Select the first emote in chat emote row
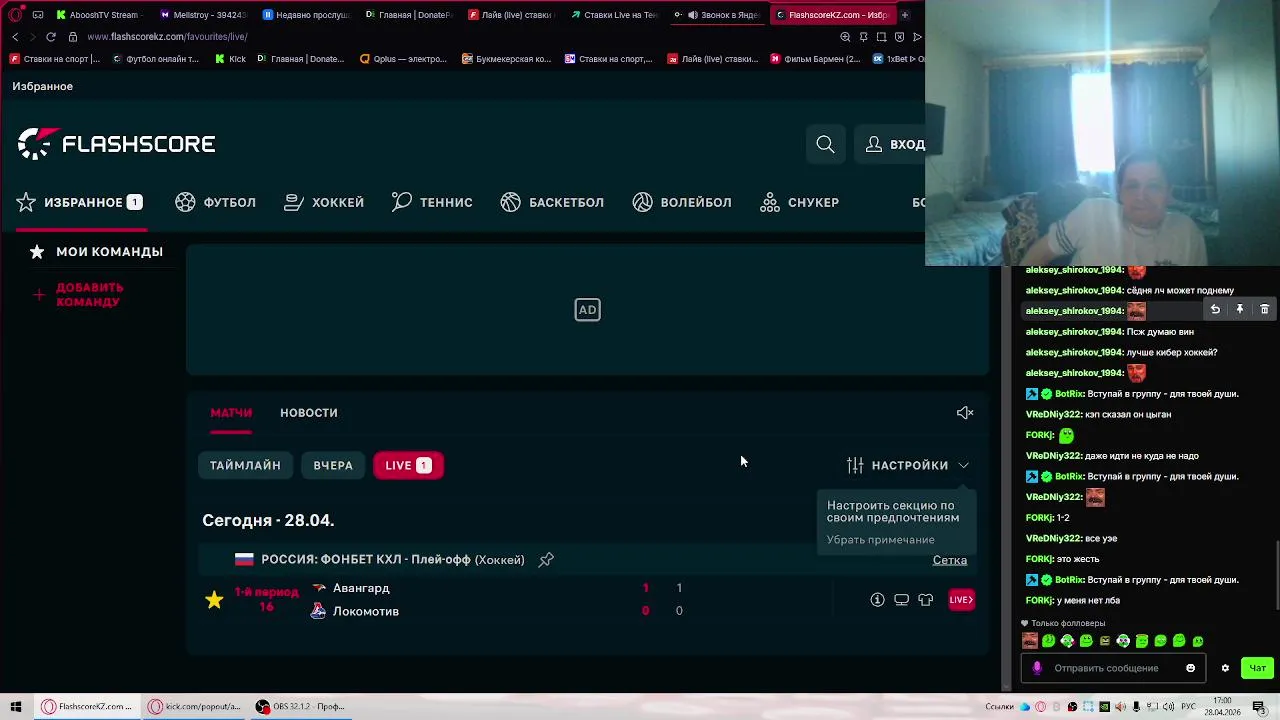Viewport: 1280px width, 720px height. [1030, 641]
